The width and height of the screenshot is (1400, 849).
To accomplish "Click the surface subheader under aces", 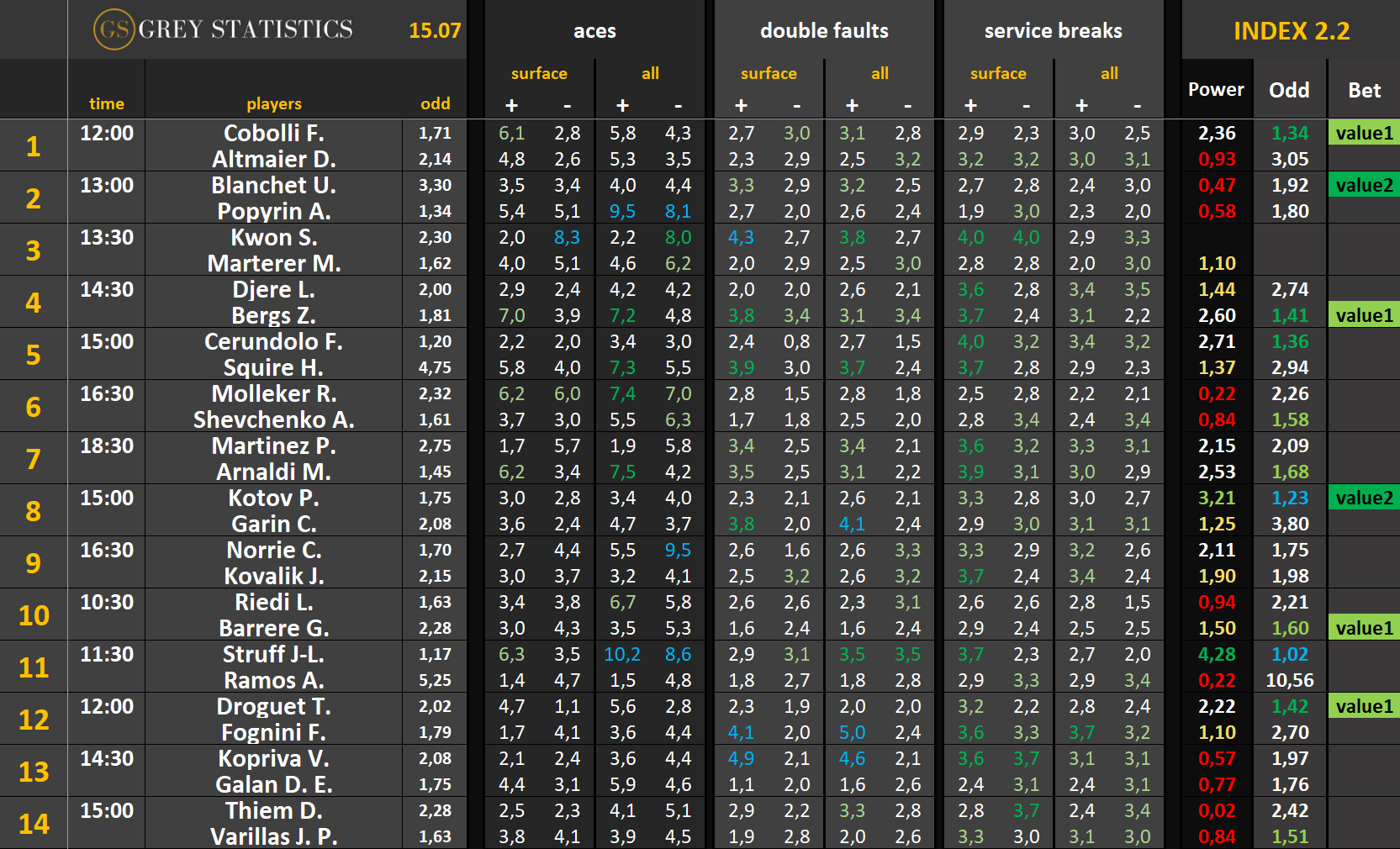I will [x=539, y=73].
